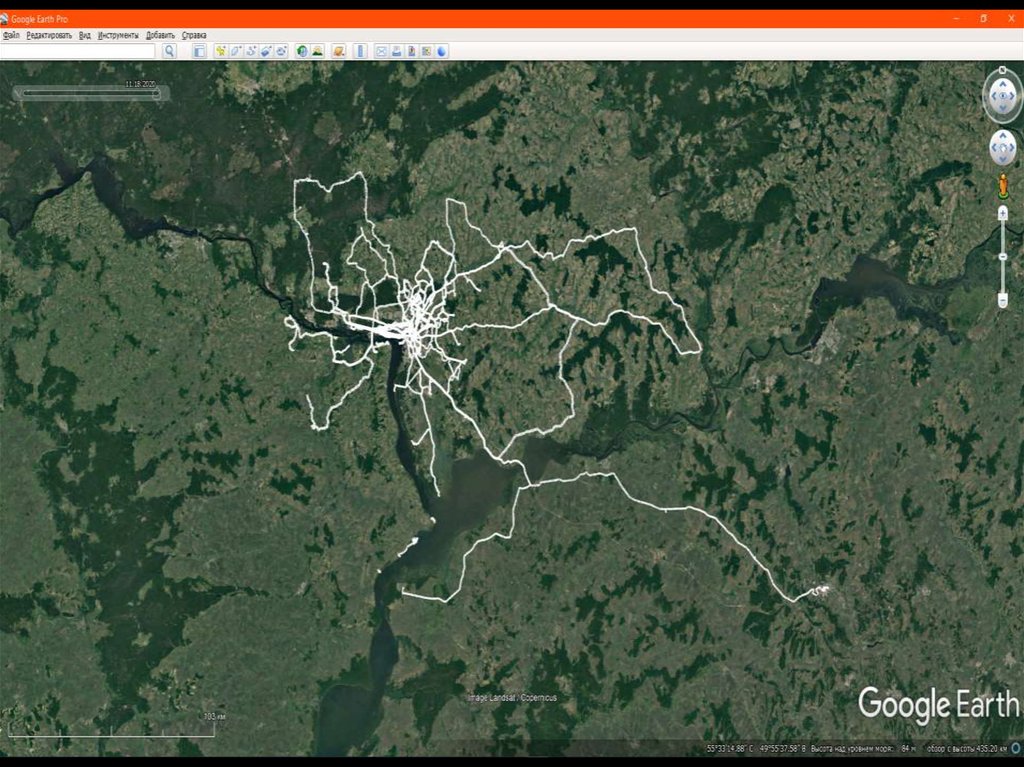
Task: Open the Редактировать menu
Action: pyautogui.click(x=49, y=35)
